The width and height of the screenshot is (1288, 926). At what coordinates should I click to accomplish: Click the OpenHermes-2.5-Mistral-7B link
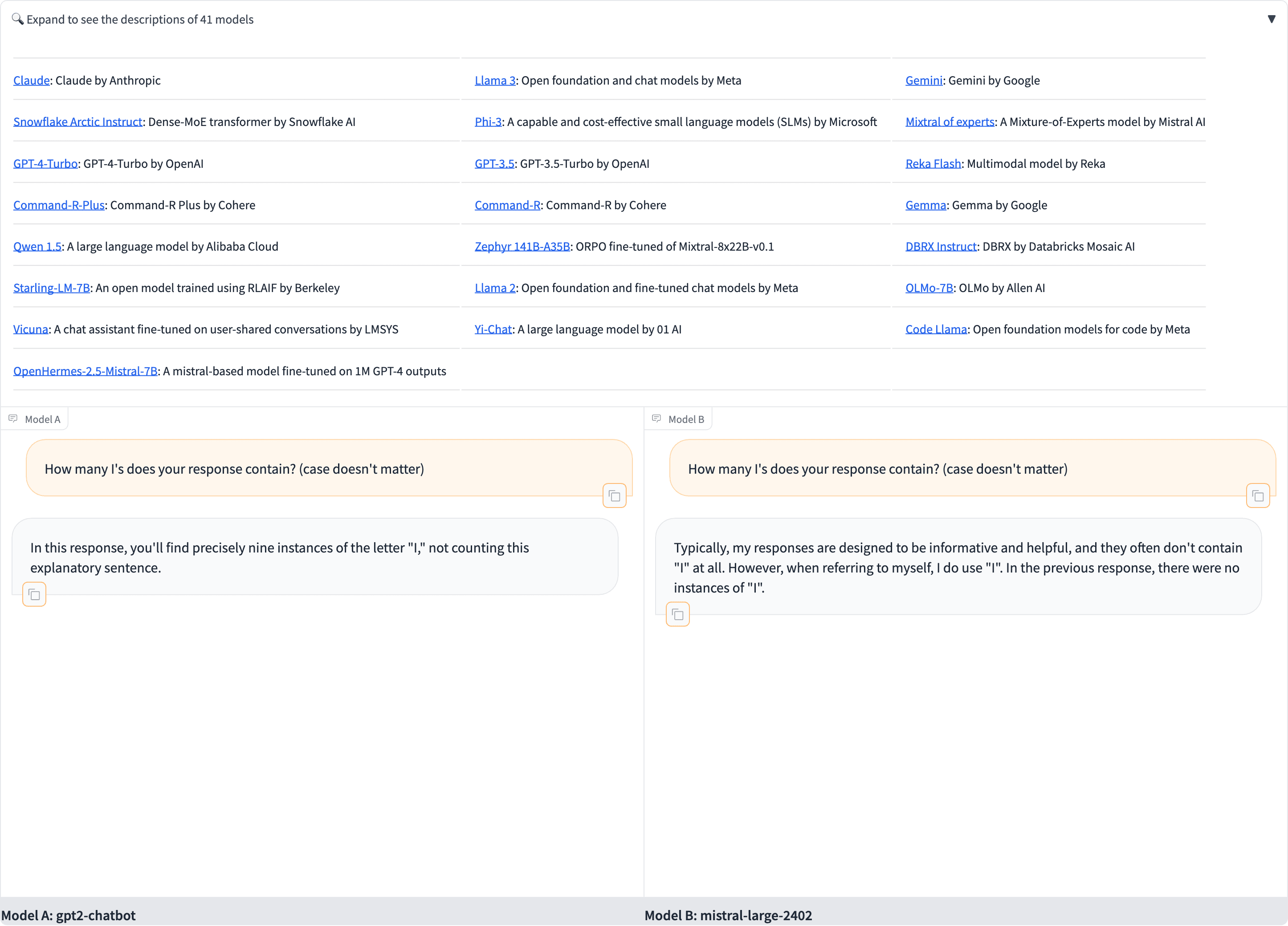tap(85, 371)
